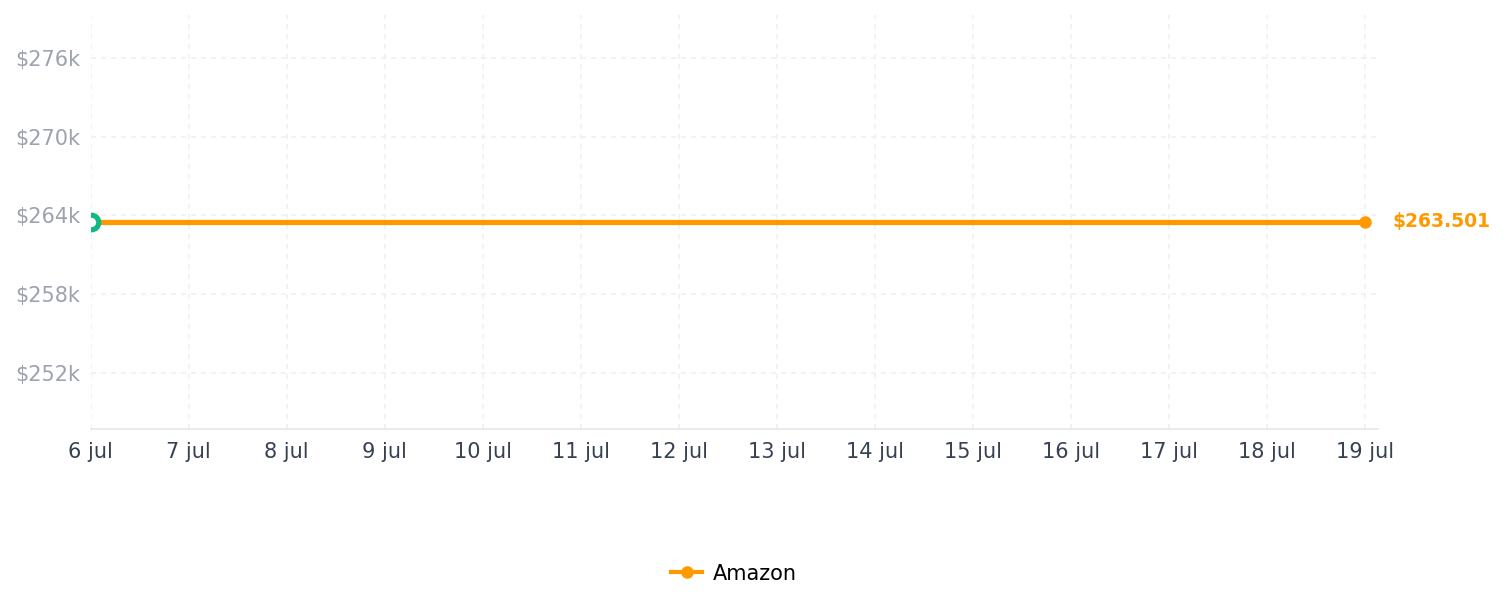1505x607 pixels.
Task: Select the 15 jul axis label
Action: coord(973,451)
